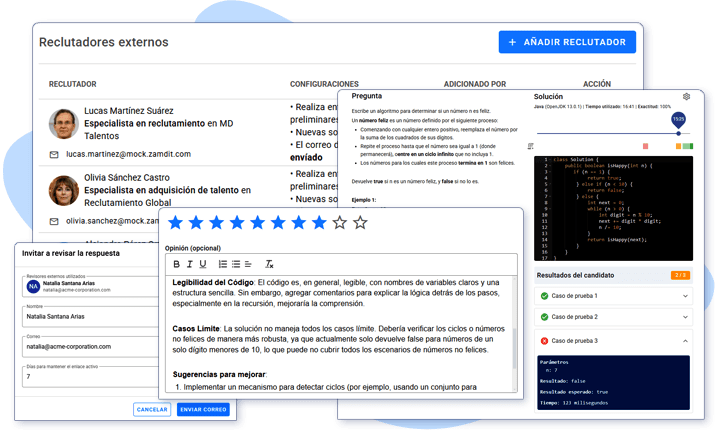This screenshot has width=720, height=430.
Task: Click the timeline slider handle at 15:25
Action: [x=679, y=133]
